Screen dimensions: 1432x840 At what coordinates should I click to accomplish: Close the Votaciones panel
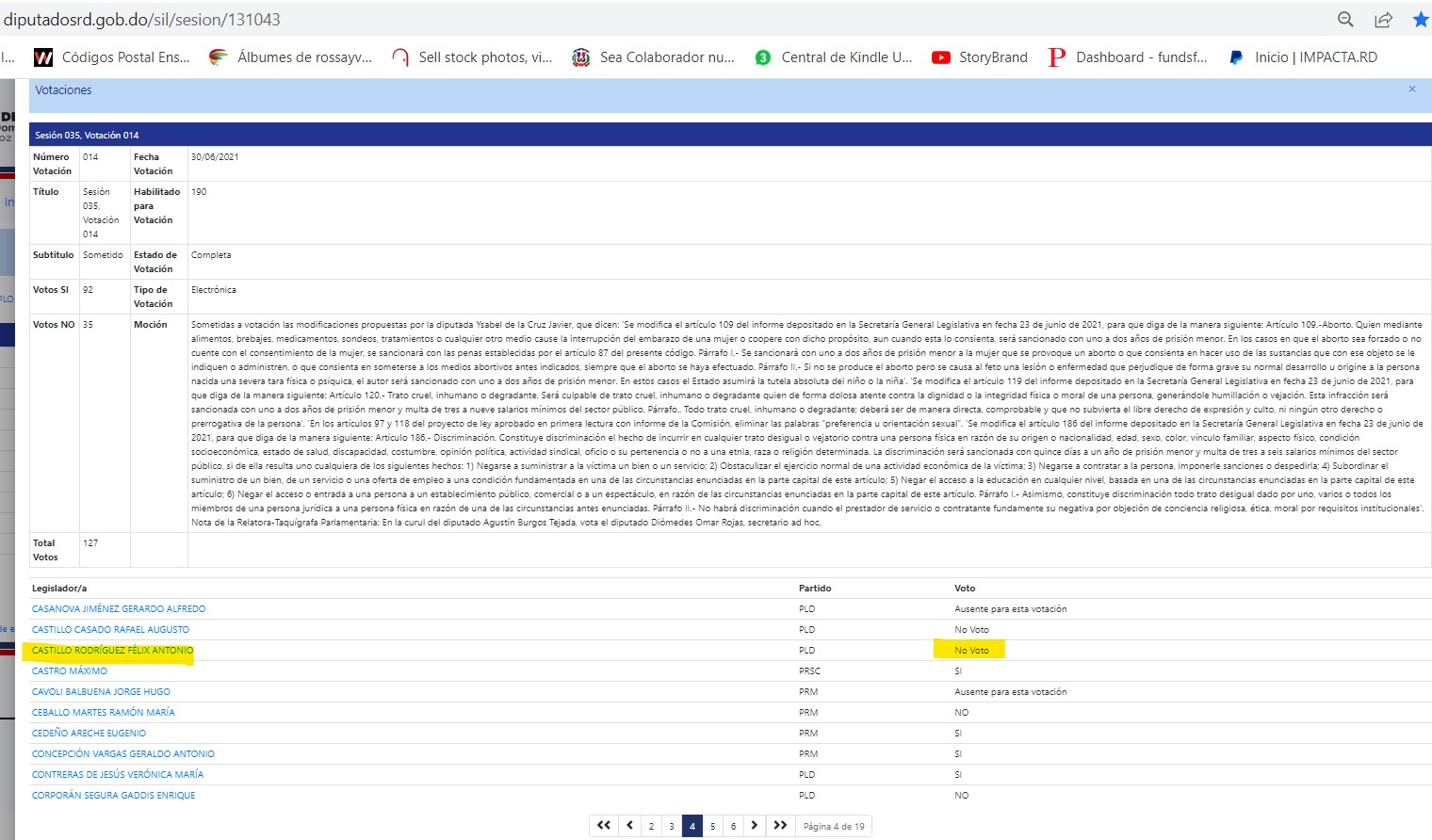tap(1411, 89)
